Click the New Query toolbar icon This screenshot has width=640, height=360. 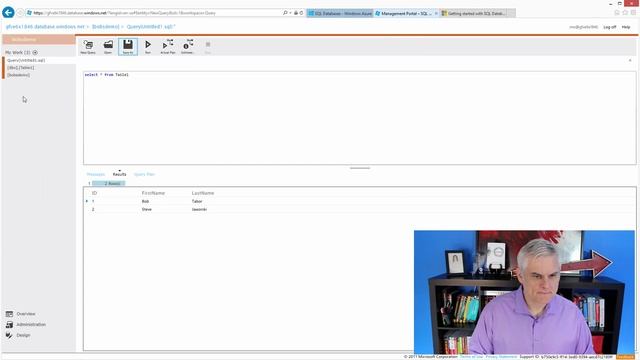tap(88, 47)
